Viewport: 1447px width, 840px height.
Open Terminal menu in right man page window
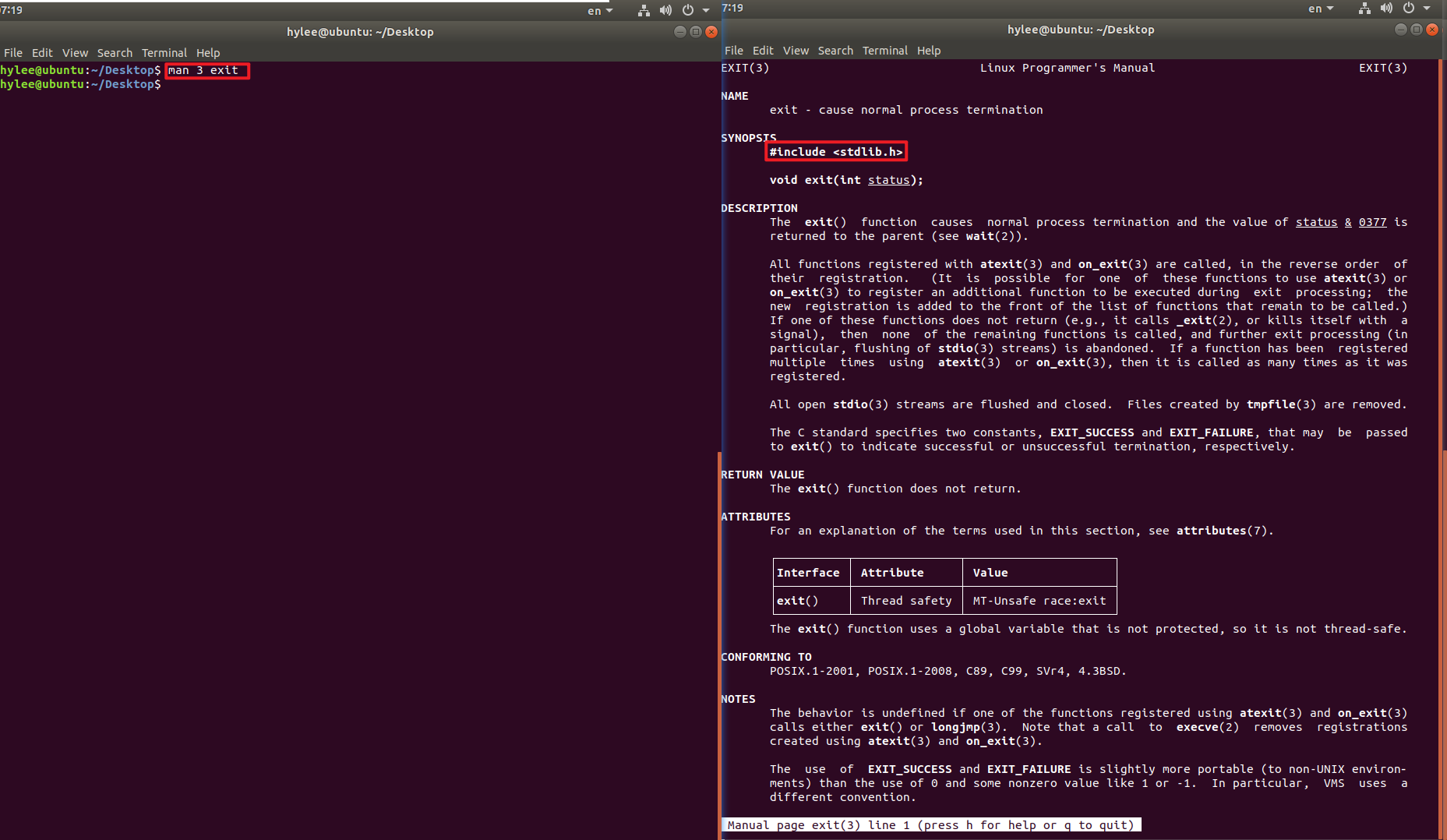point(885,51)
